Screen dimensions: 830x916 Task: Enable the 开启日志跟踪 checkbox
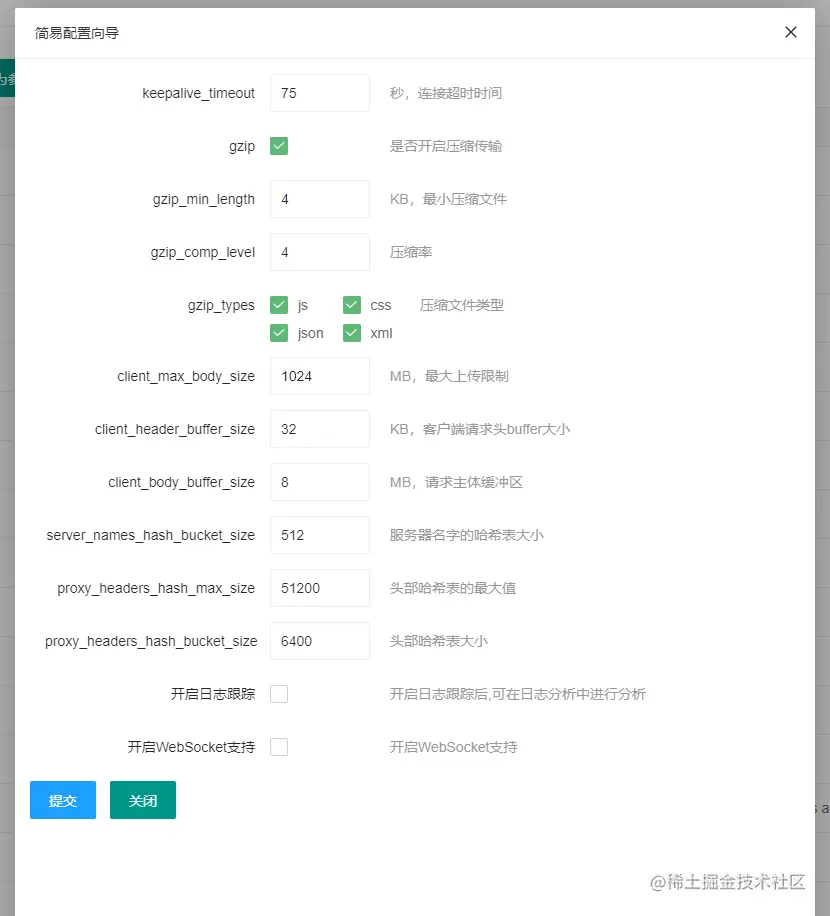tap(278, 693)
